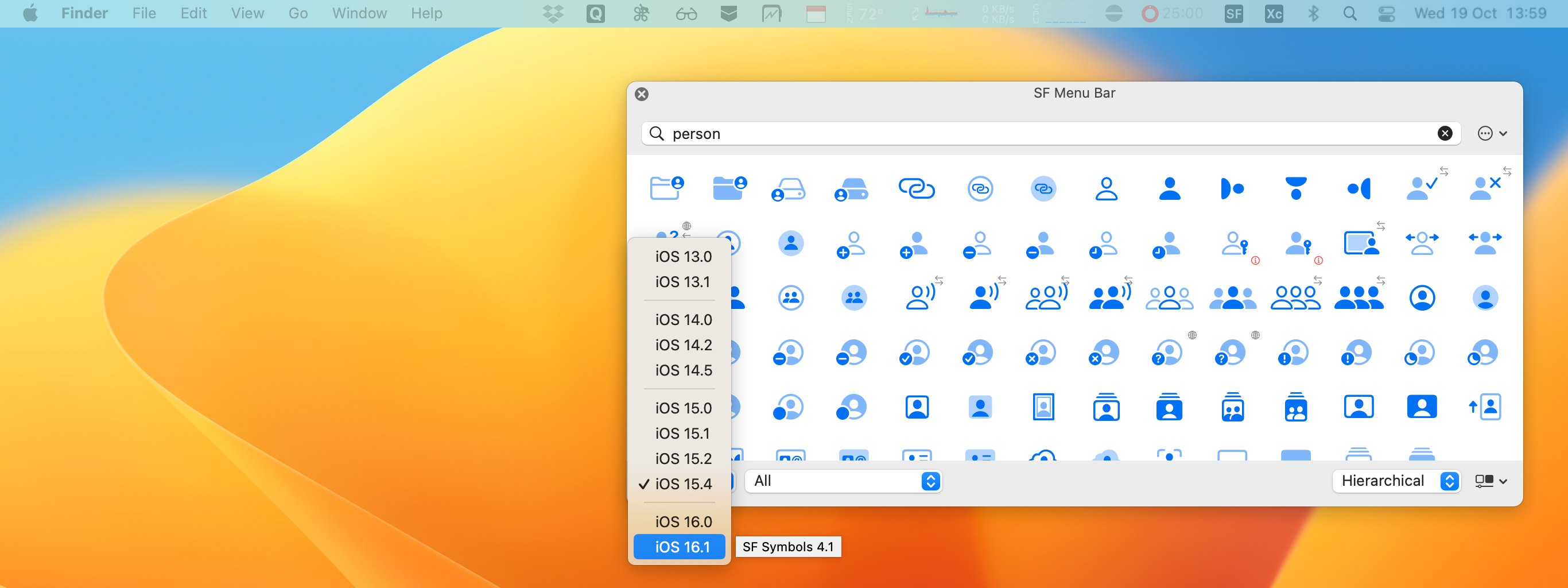1568x588 pixels.
Task: Open the All category dropdown
Action: 843,481
